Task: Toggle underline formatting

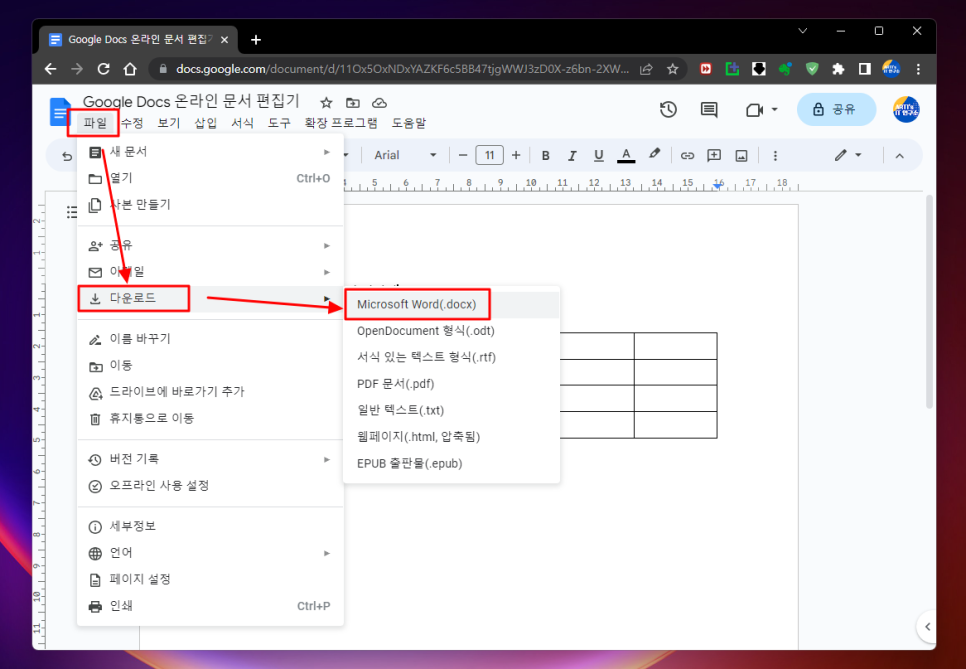Action: point(598,156)
